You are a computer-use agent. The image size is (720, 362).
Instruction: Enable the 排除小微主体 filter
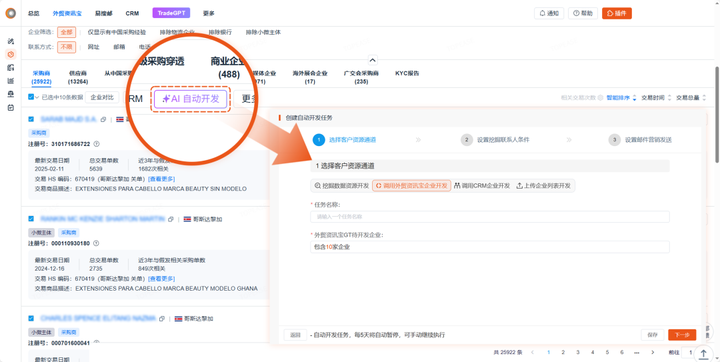[x=263, y=33]
